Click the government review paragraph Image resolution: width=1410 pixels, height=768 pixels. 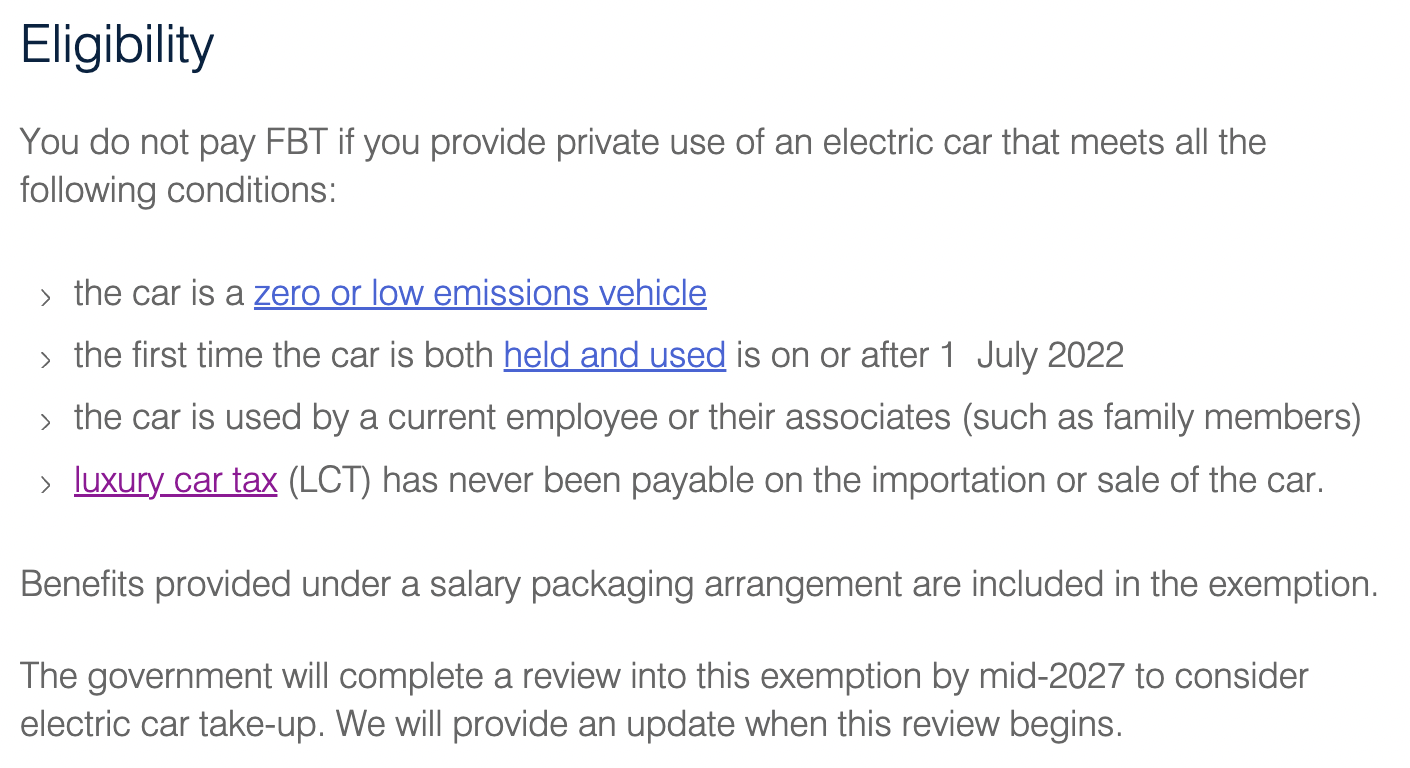pyautogui.click(x=664, y=699)
